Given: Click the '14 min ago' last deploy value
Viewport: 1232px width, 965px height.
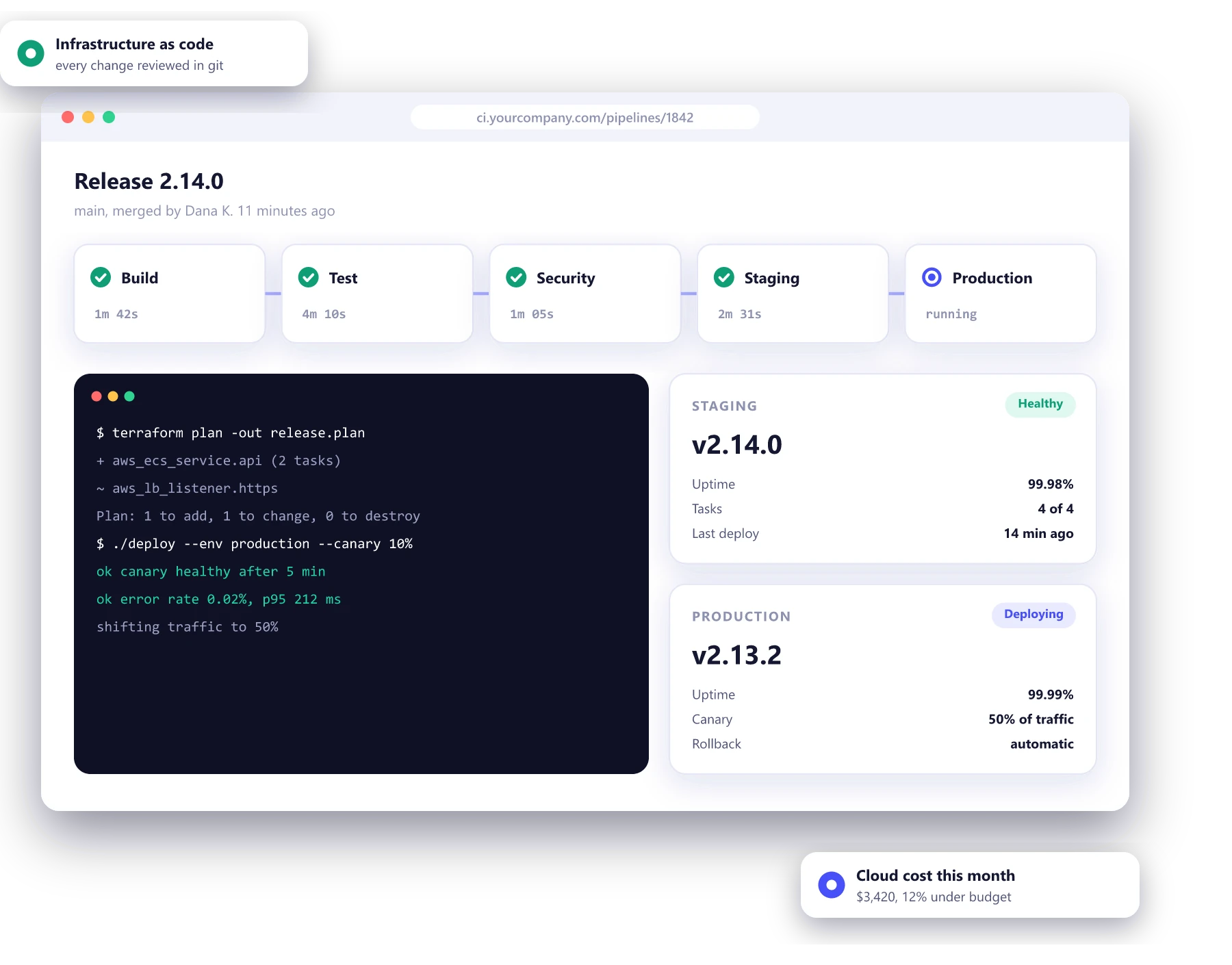Looking at the screenshot, I should pos(1039,533).
